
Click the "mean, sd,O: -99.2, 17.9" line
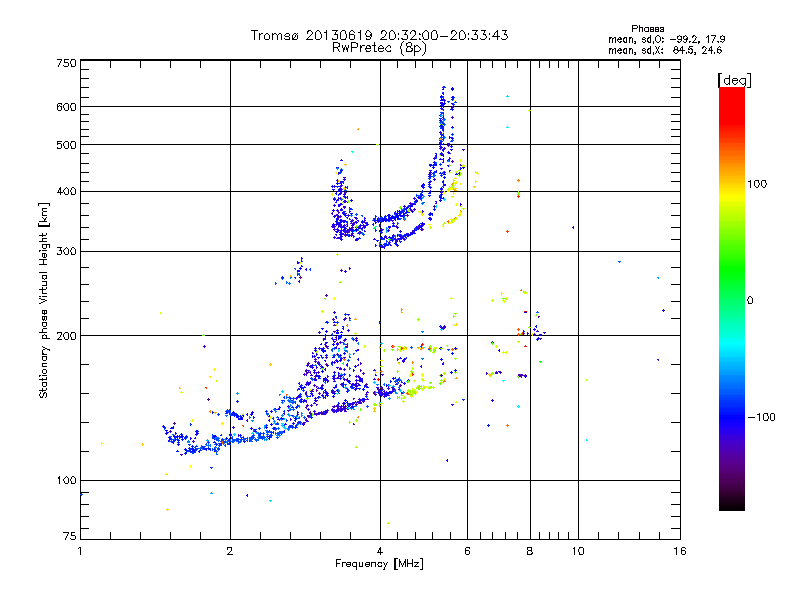click(666, 39)
